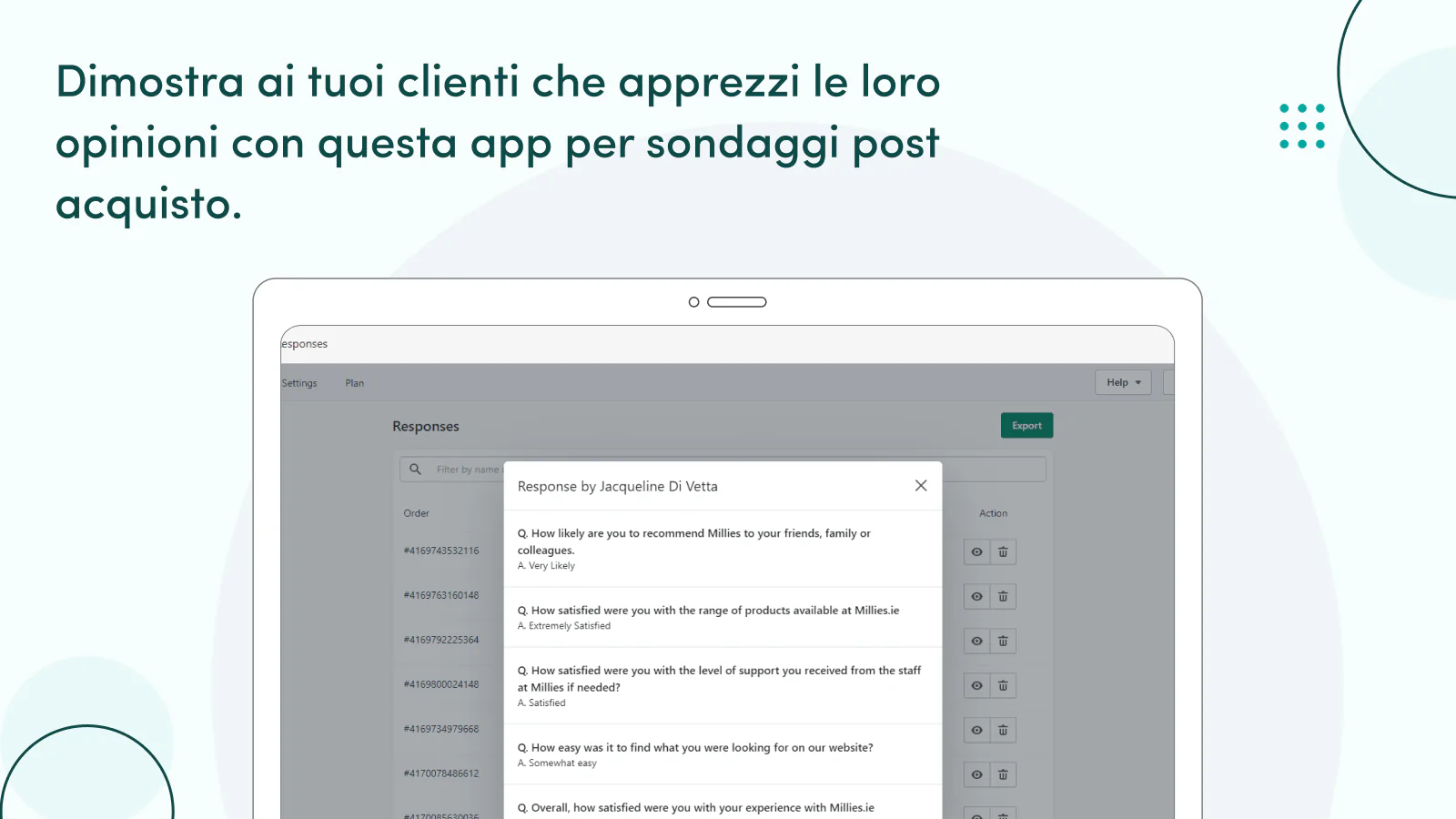1456x819 pixels.
Task: View response for order #4169763160148
Action: tap(976, 597)
